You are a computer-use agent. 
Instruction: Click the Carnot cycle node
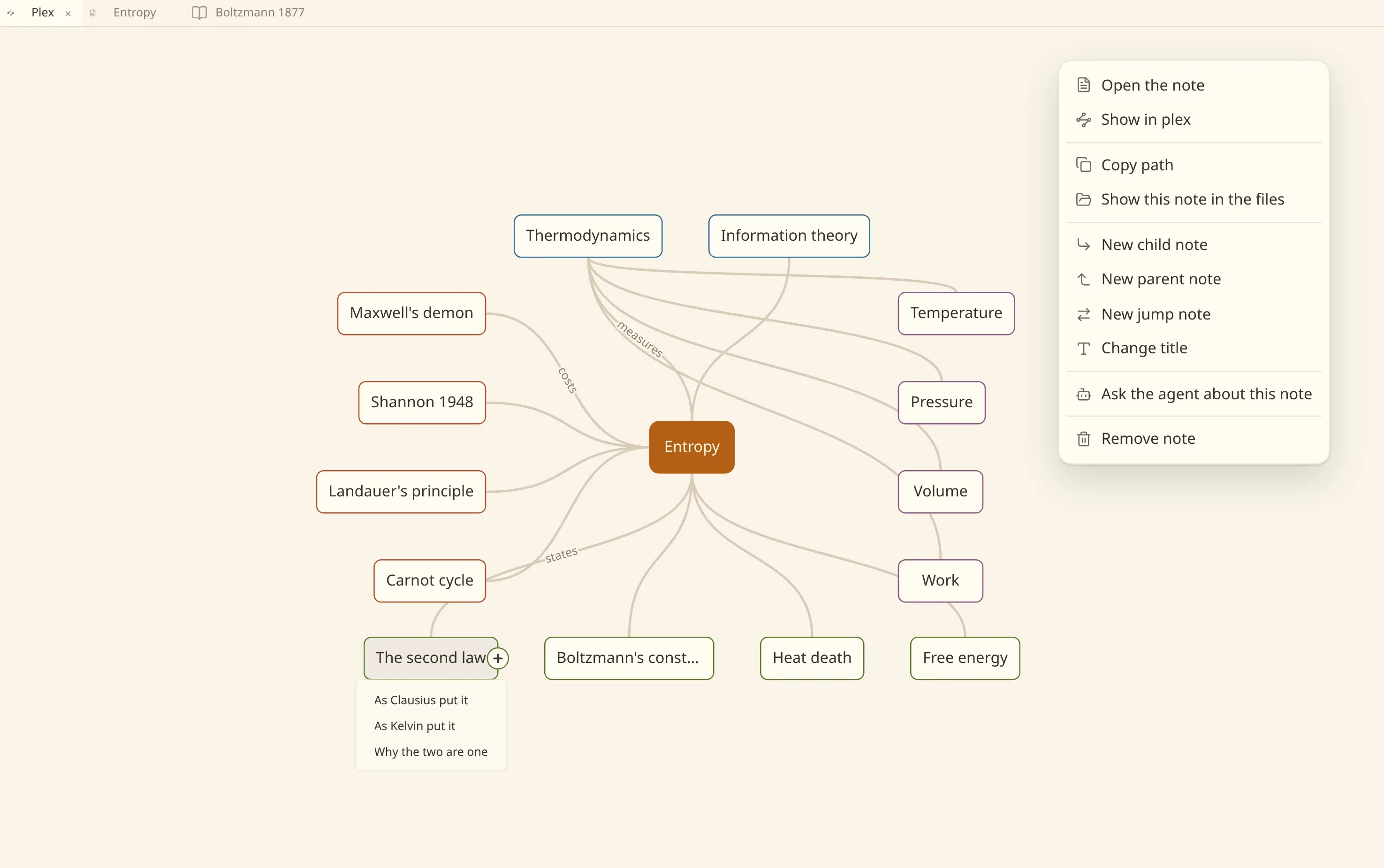(429, 580)
